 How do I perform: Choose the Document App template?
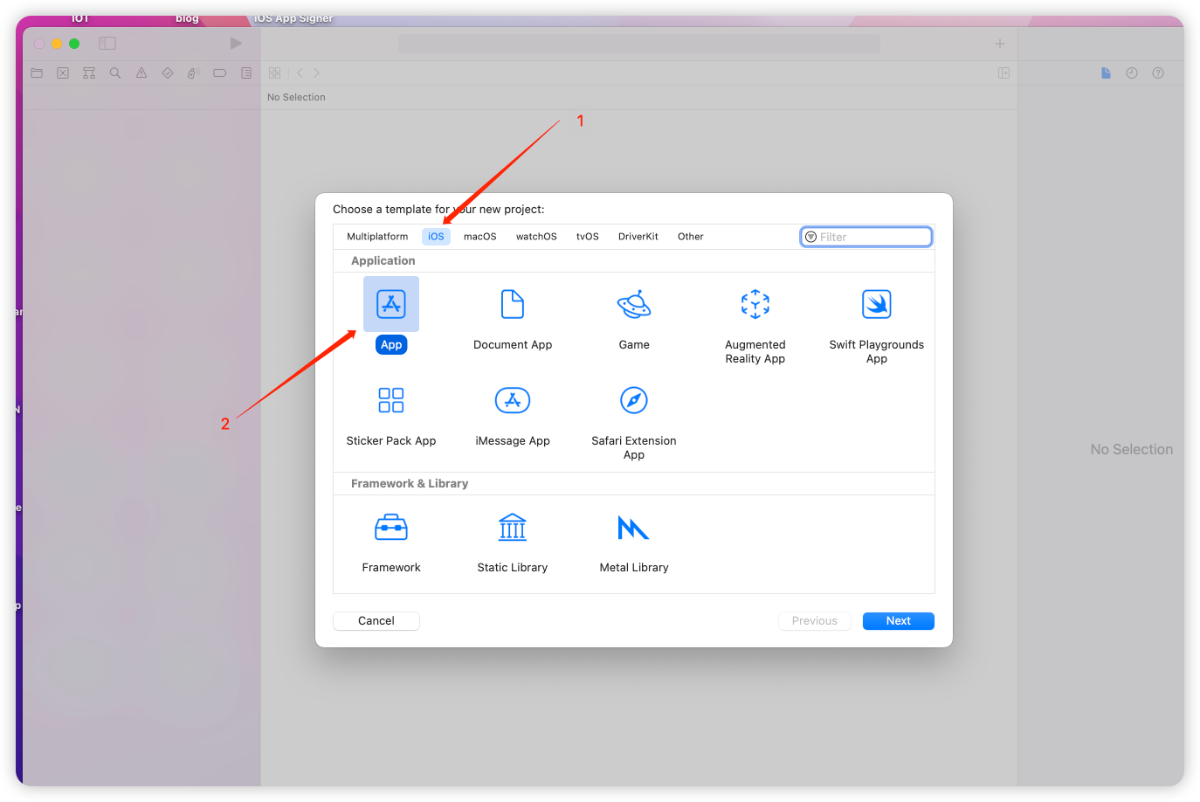512,304
